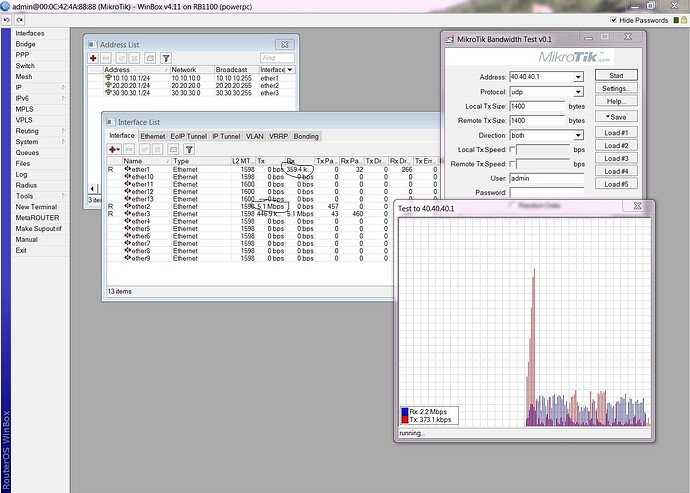
Task: Toggle the Hide Passwords checkbox
Action: point(613,20)
